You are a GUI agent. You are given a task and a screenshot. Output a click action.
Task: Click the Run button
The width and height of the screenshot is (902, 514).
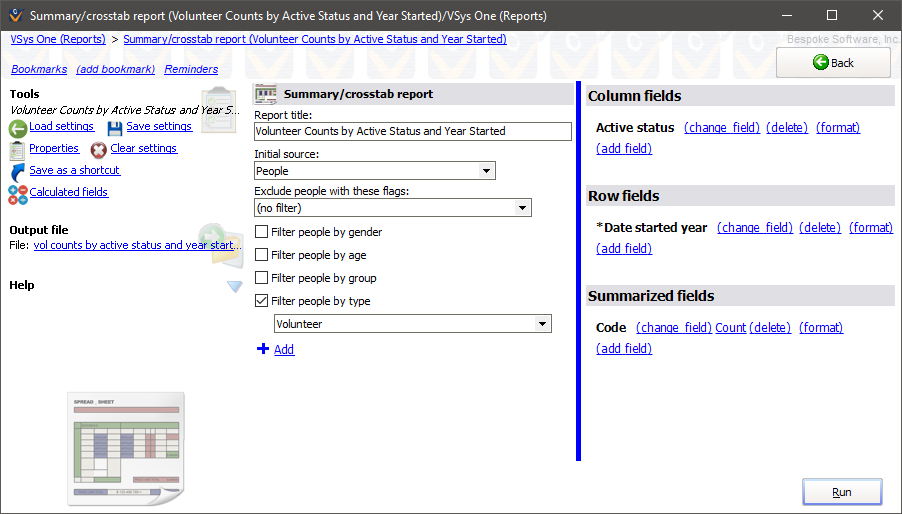(842, 492)
